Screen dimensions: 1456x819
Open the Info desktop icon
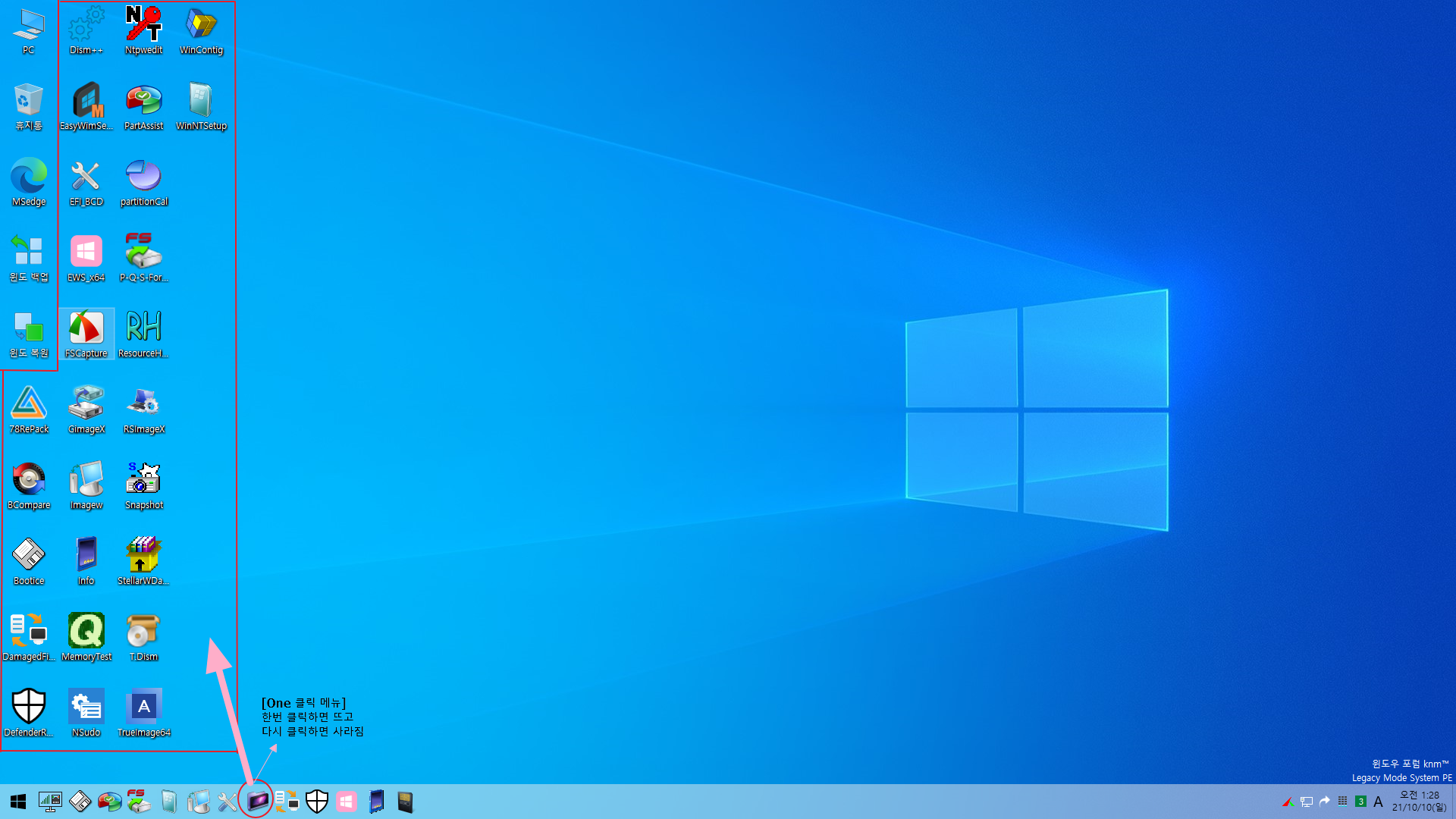(x=86, y=562)
